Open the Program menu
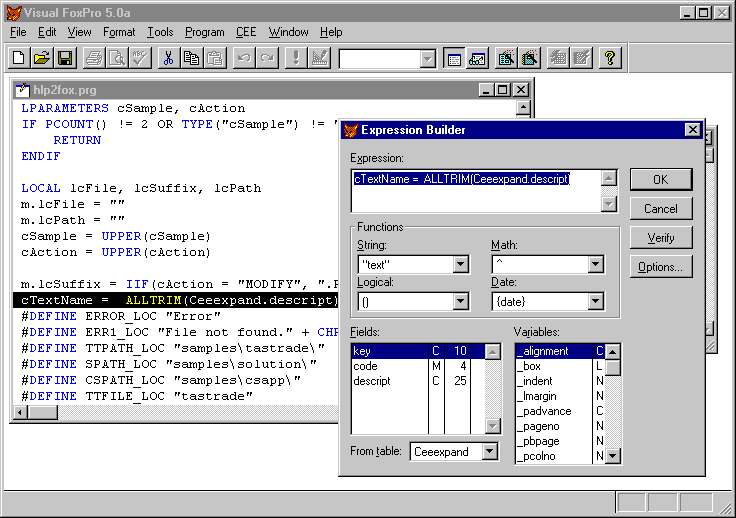The width and height of the screenshot is (736, 518). pos(204,32)
